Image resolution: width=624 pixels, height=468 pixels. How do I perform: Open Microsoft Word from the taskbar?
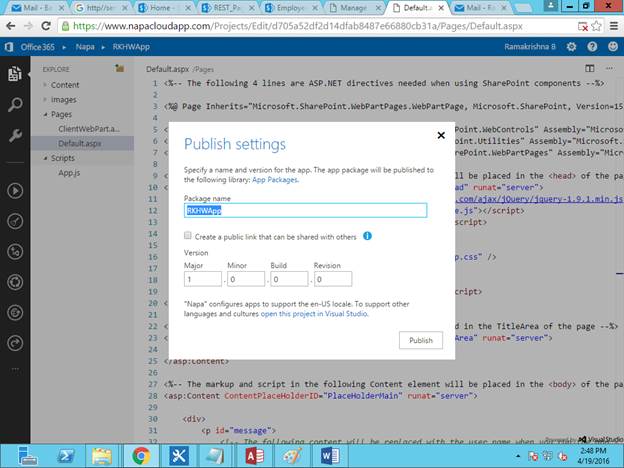coord(330,456)
